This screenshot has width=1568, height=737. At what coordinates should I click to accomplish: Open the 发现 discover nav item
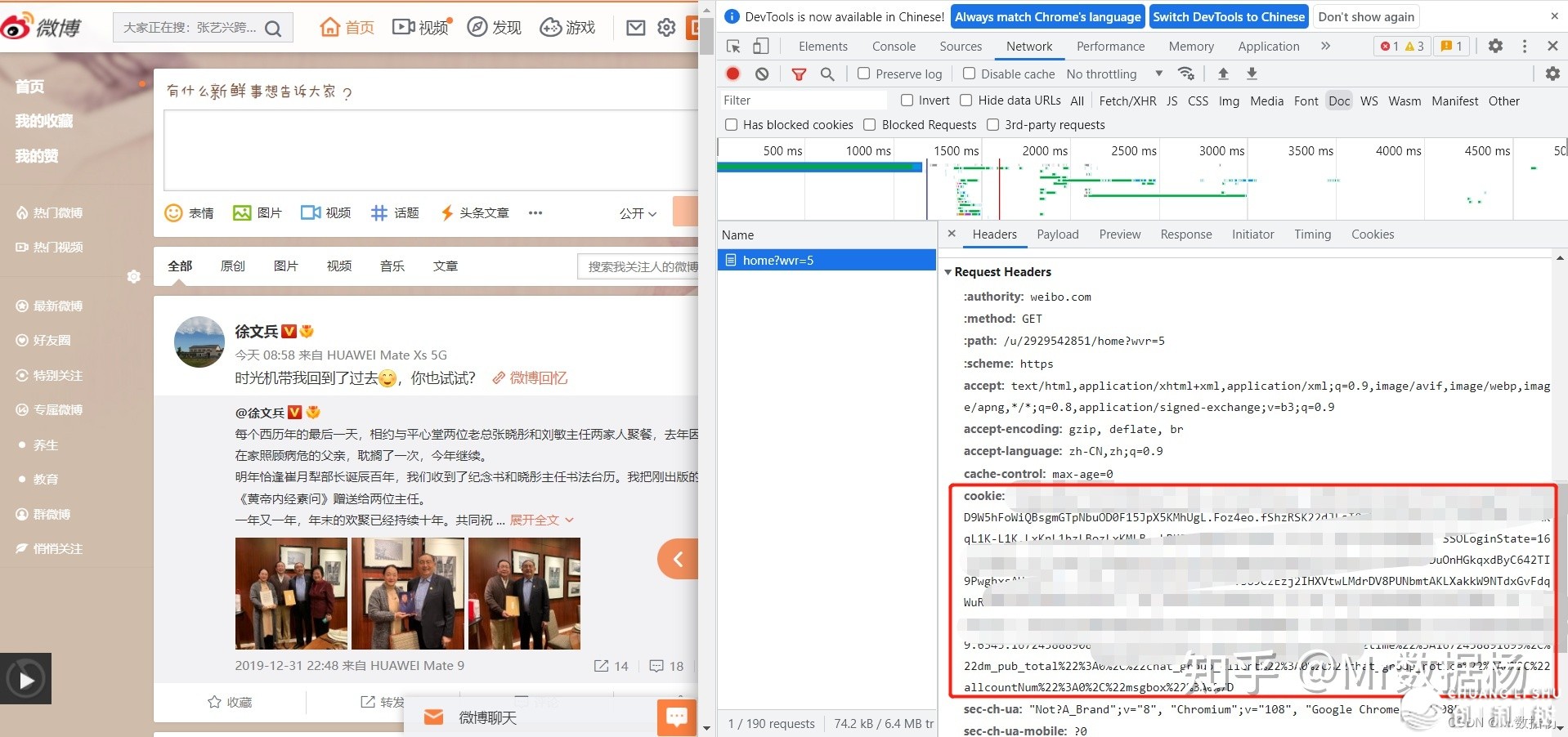494,27
